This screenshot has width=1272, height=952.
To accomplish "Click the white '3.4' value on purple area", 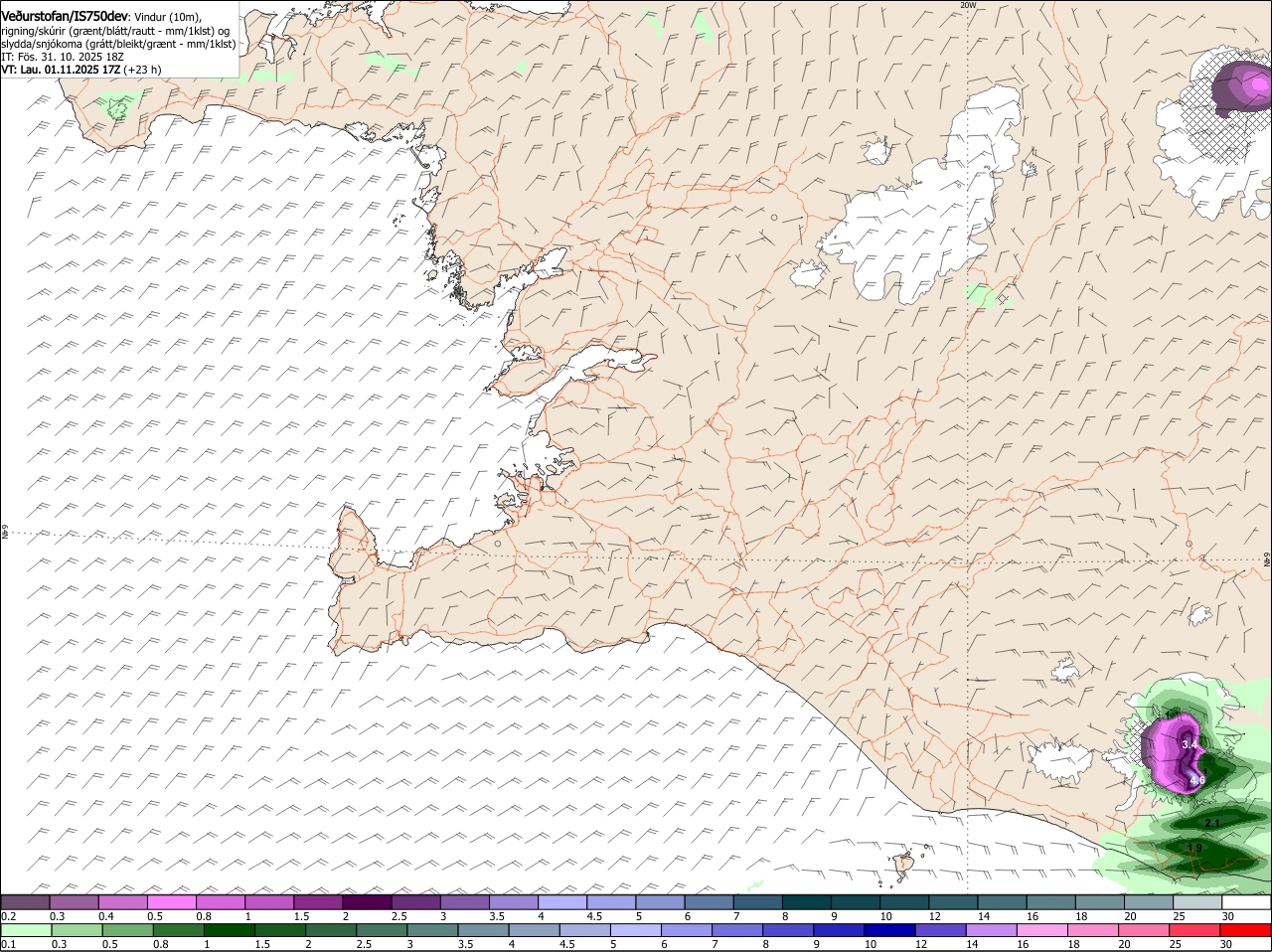I will pos(1190,743).
